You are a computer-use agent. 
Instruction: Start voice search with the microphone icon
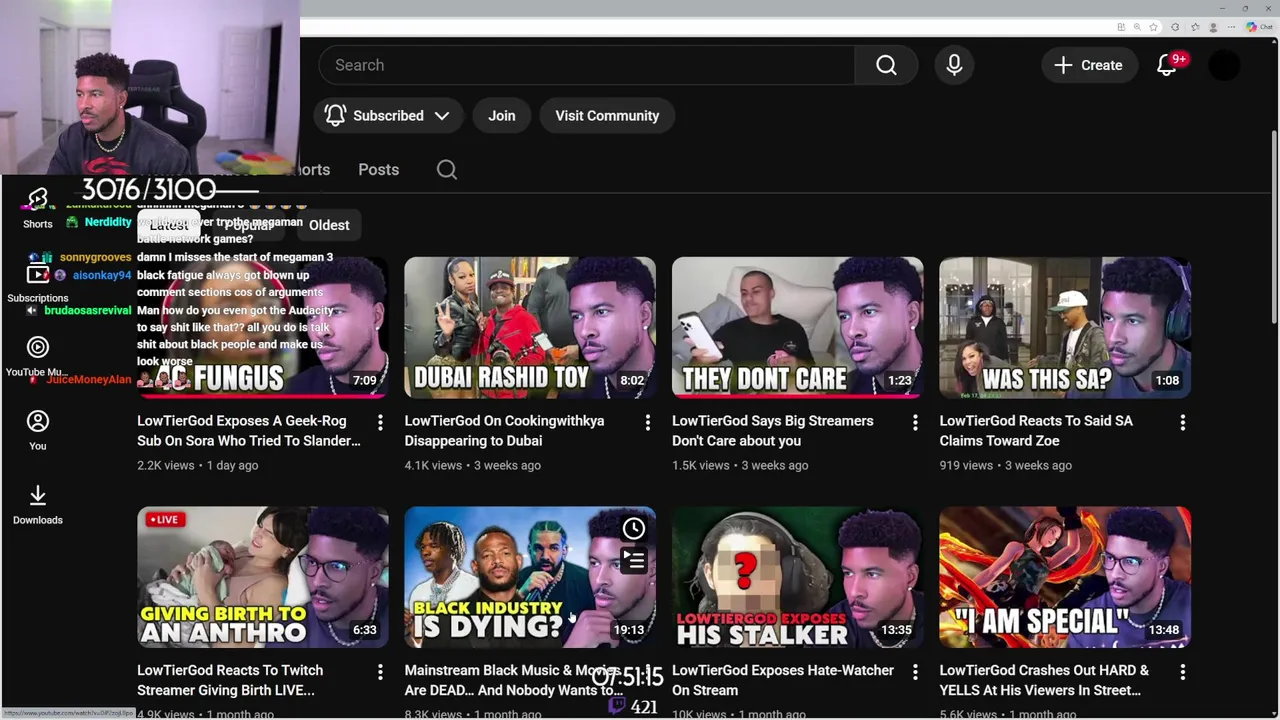954,65
